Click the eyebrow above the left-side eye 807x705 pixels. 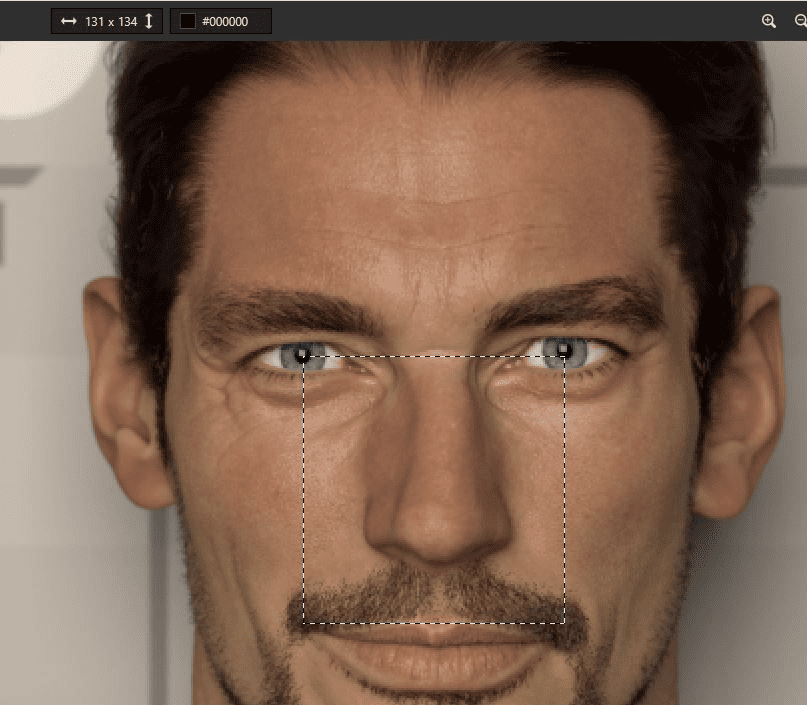[286, 311]
